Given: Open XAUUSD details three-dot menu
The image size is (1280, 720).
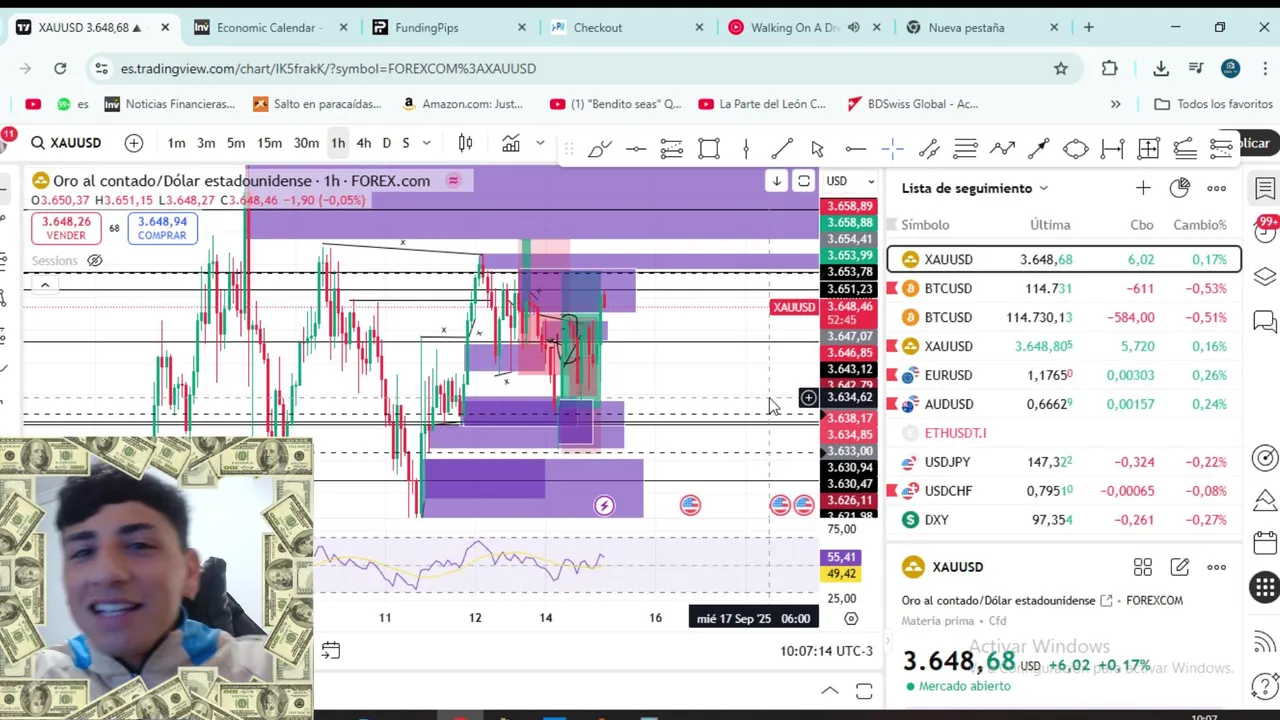Looking at the screenshot, I should pos(1217,567).
